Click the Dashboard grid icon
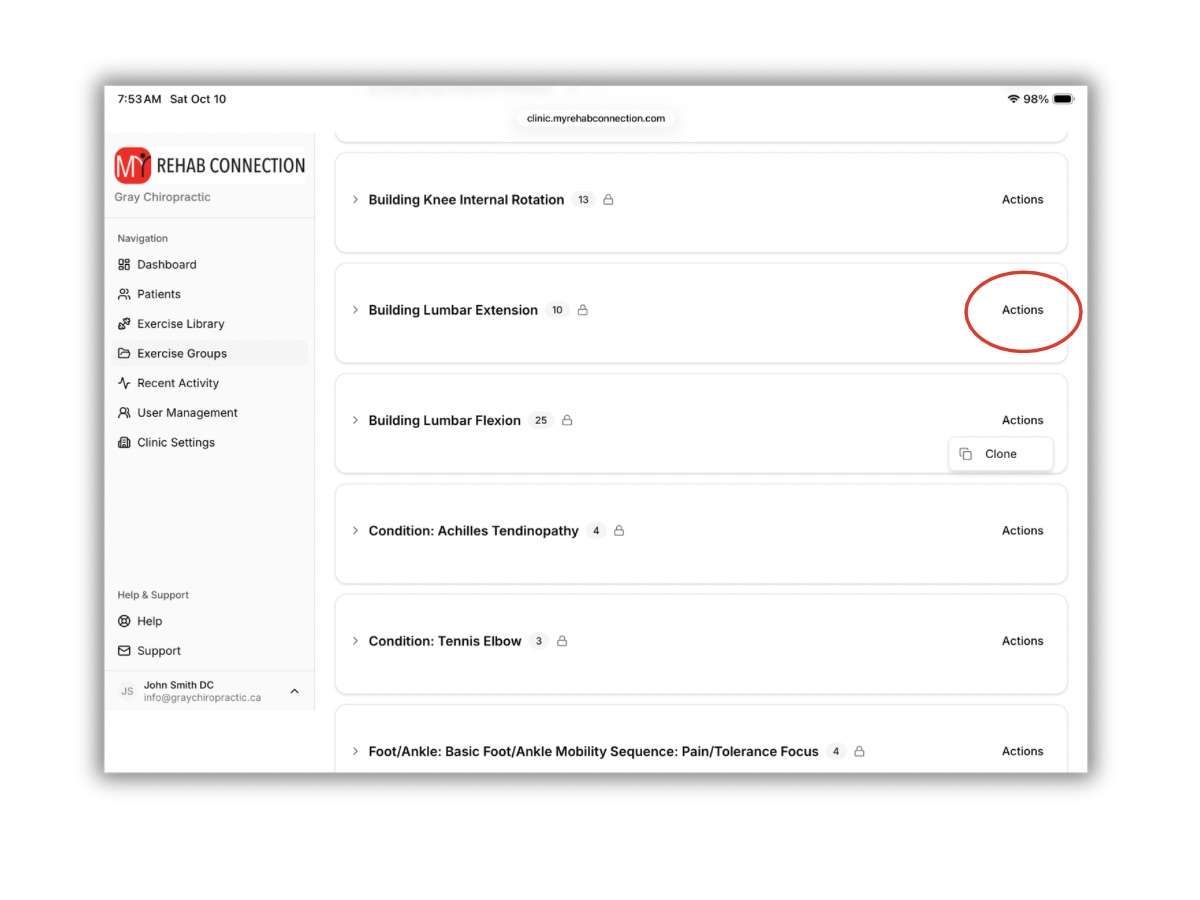1200x900 pixels. (x=124, y=265)
